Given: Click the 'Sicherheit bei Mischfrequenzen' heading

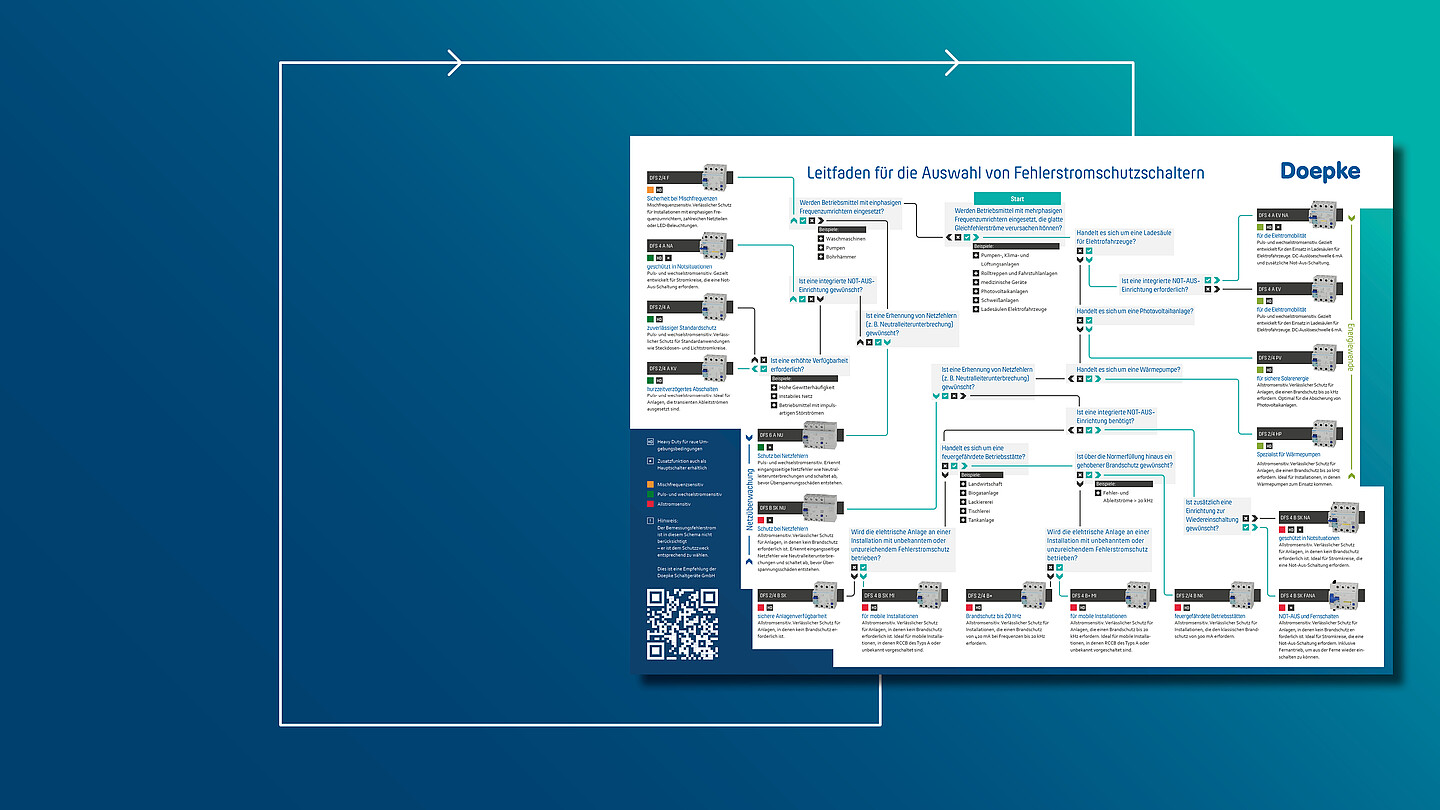Looking at the screenshot, I should (x=680, y=198).
